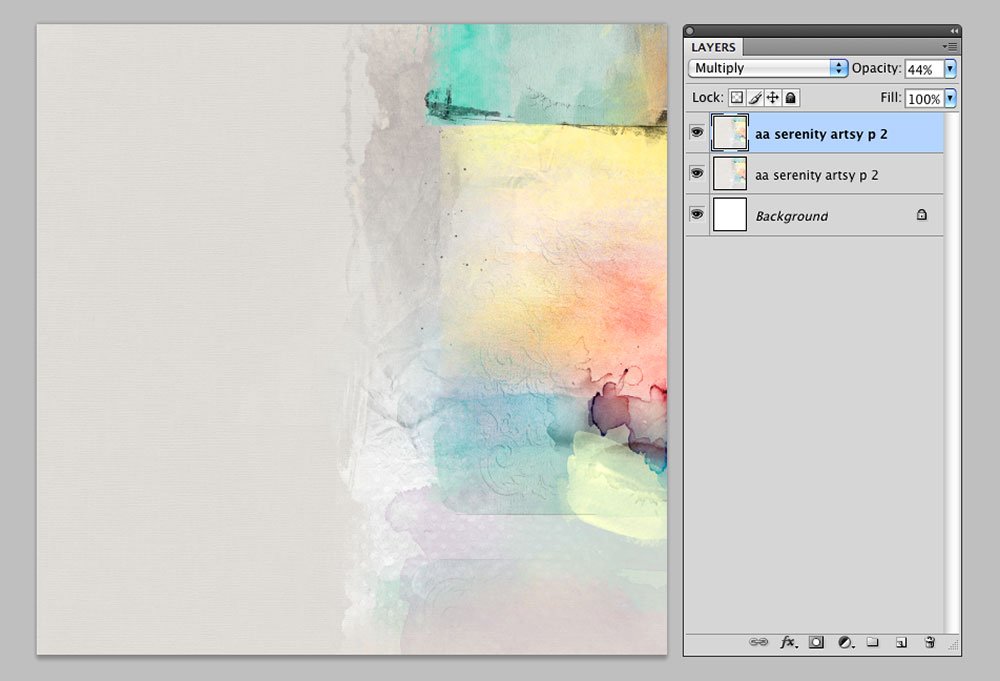This screenshot has height=681, width=1000.
Task: Open the Fill slider arrow
Action: [950, 98]
